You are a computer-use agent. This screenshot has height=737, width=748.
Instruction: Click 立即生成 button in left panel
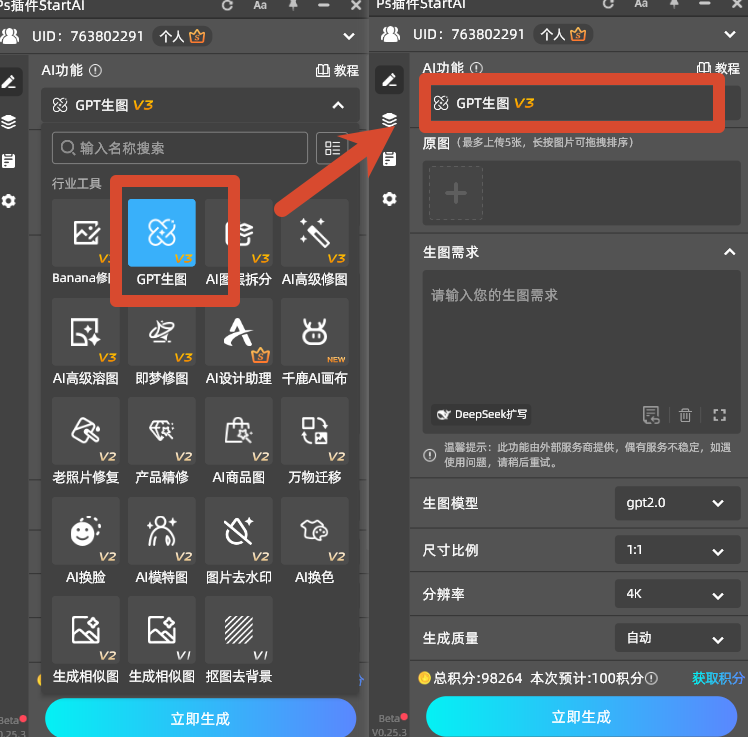tap(200, 718)
